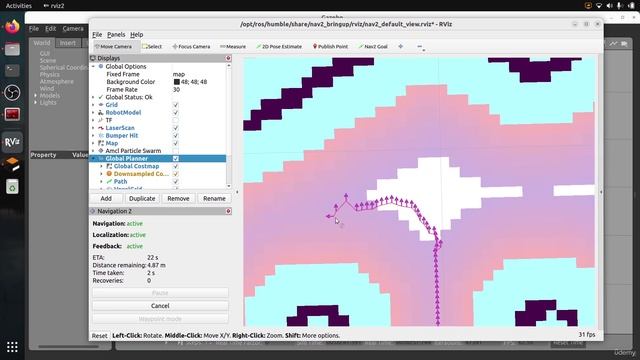Expand the LaserScan display node
The image size is (640, 360).
point(93,128)
